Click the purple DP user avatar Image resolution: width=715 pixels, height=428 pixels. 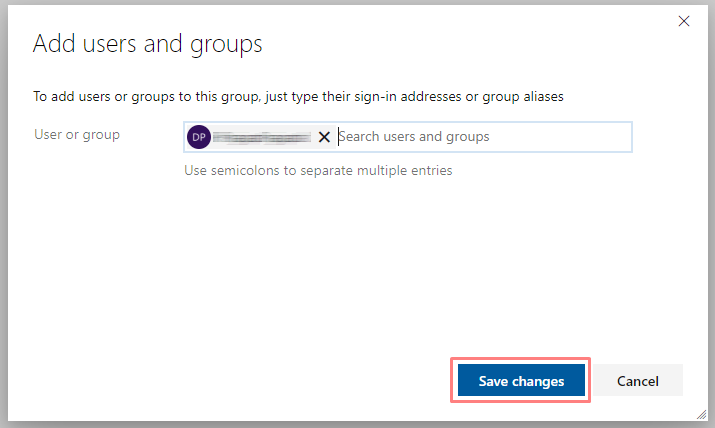[199, 137]
